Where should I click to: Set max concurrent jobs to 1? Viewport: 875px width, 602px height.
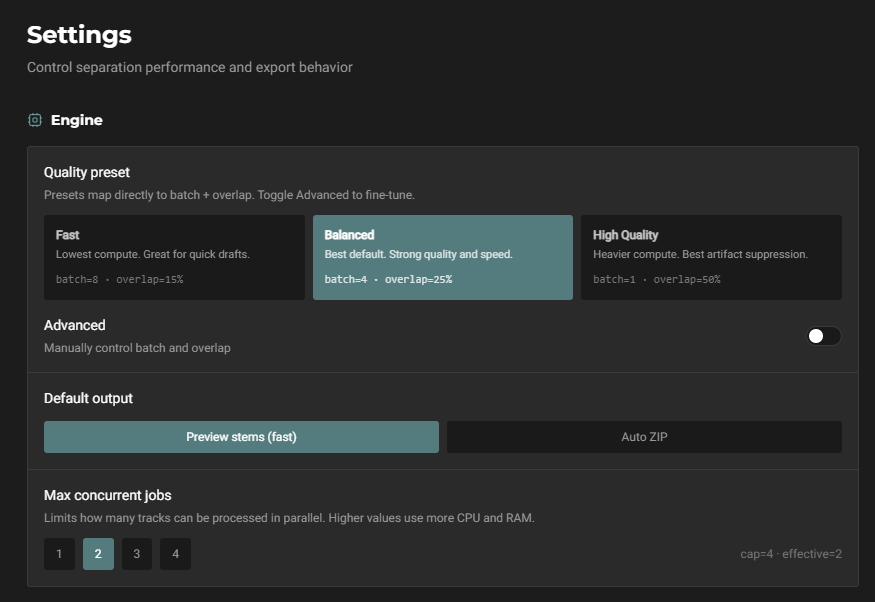click(59, 554)
